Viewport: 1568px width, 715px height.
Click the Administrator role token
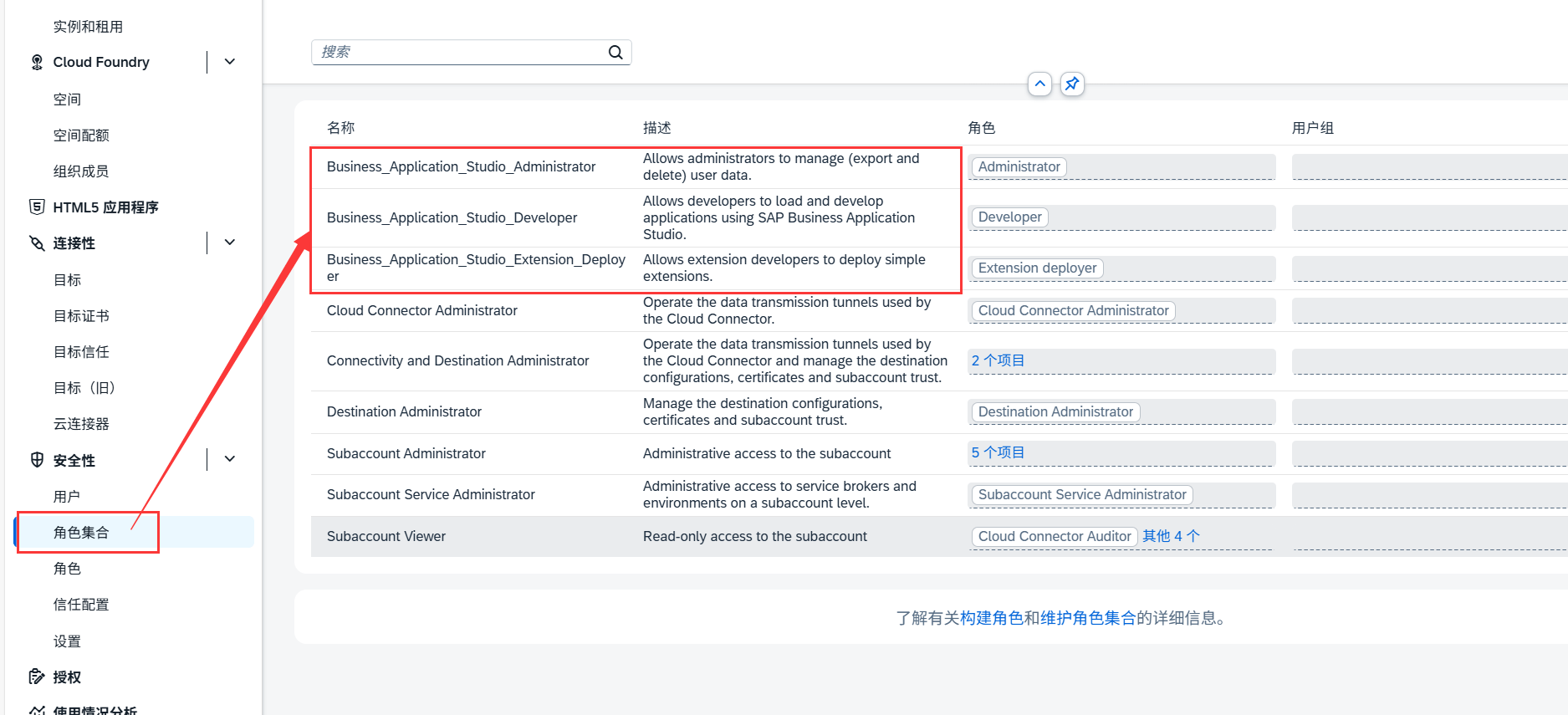click(x=1019, y=167)
